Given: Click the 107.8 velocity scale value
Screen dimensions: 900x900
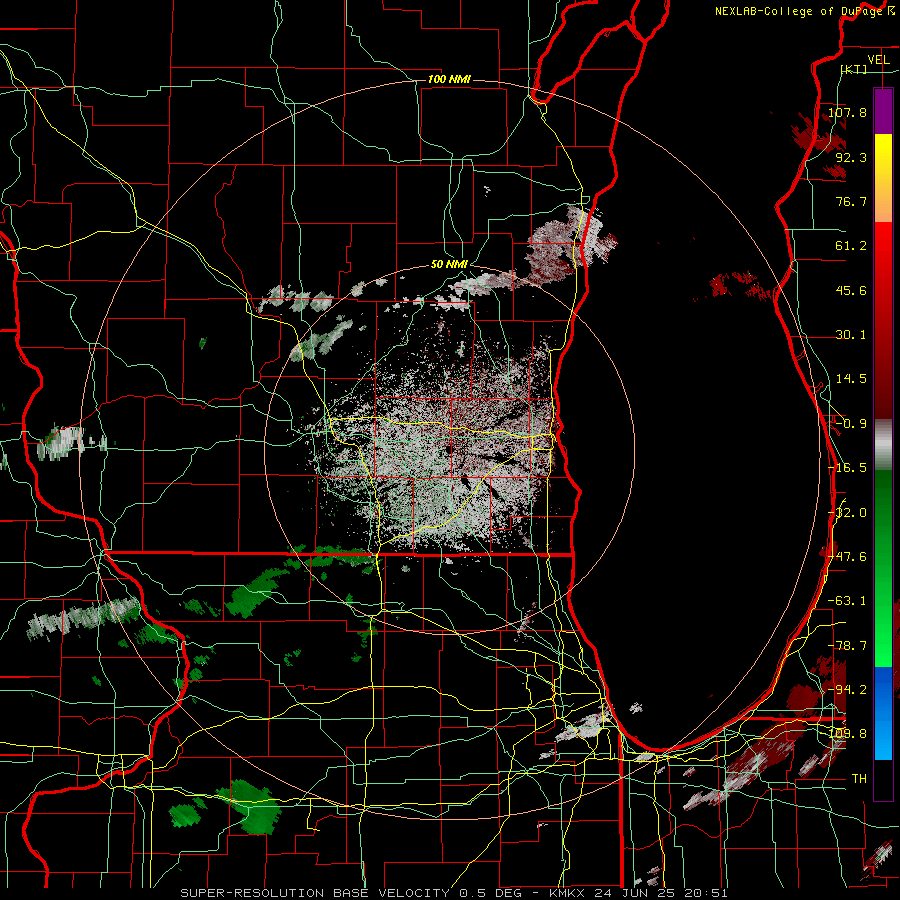Looking at the screenshot, I should click(x=847, y=112).
